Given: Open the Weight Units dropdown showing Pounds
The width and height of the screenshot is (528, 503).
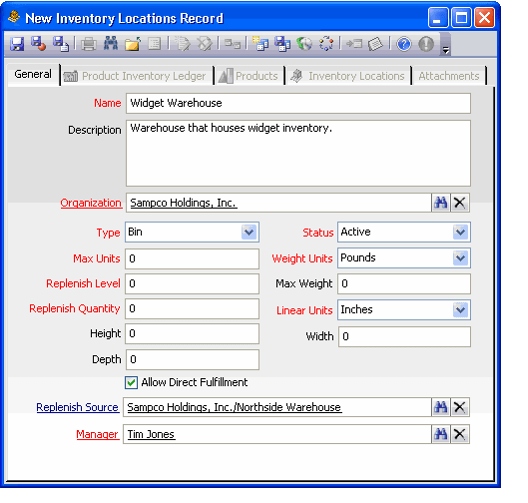Looking at the screenshot, I should (x=460, y=258).
